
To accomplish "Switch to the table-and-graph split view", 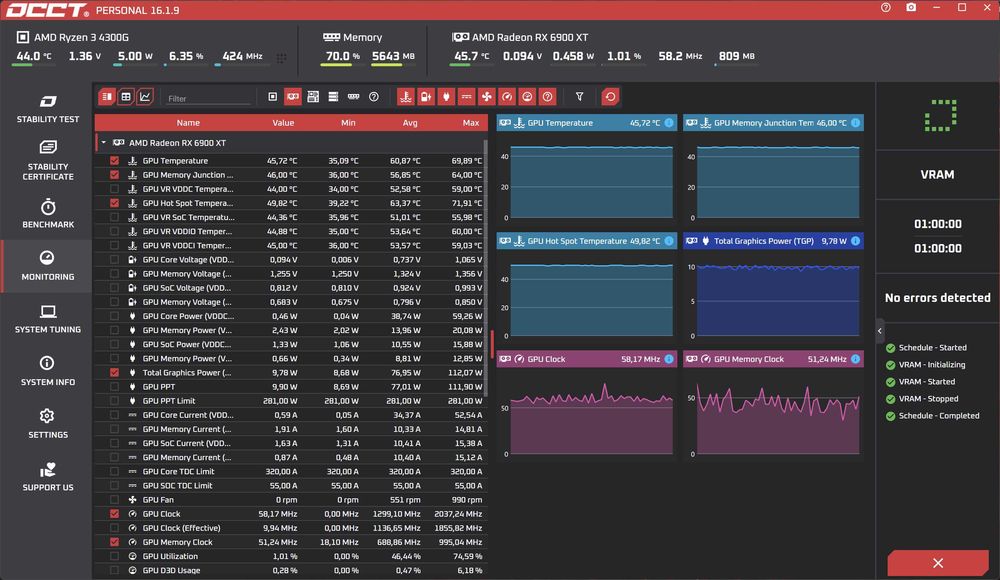I will pos(107,97).
